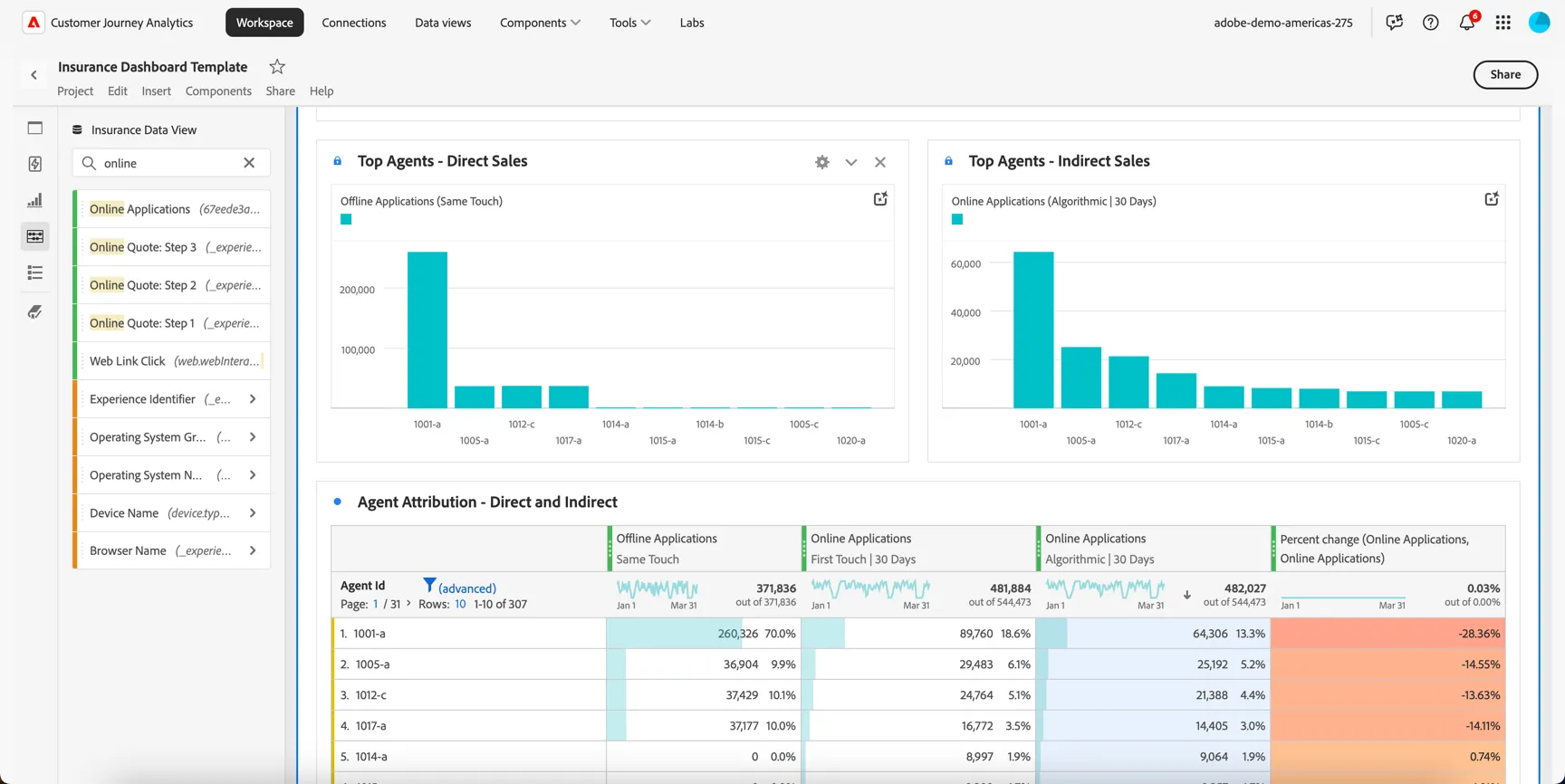This screenshot has width=1565, height=784.
Task: Open the Panels icon in left rail
Action: click(35, 128)
